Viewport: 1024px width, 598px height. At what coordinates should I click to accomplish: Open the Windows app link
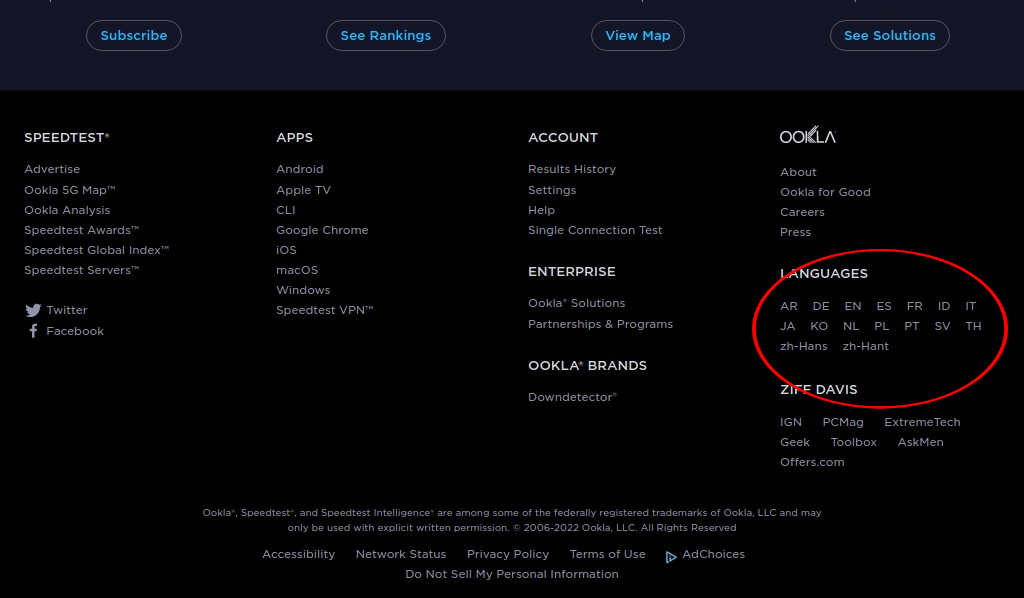coord(303,290)
